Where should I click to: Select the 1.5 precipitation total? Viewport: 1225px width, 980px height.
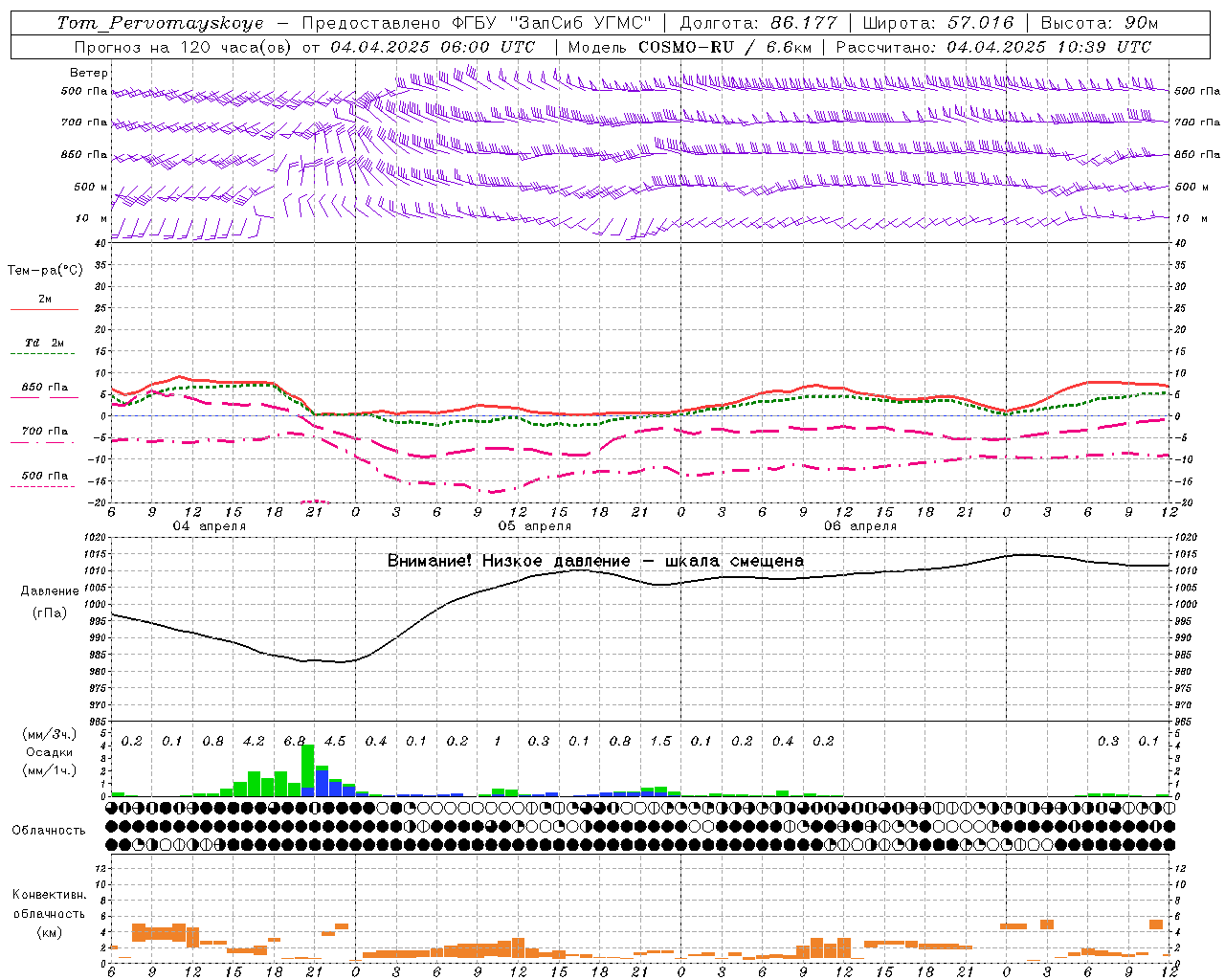click(x=660, y=742)
